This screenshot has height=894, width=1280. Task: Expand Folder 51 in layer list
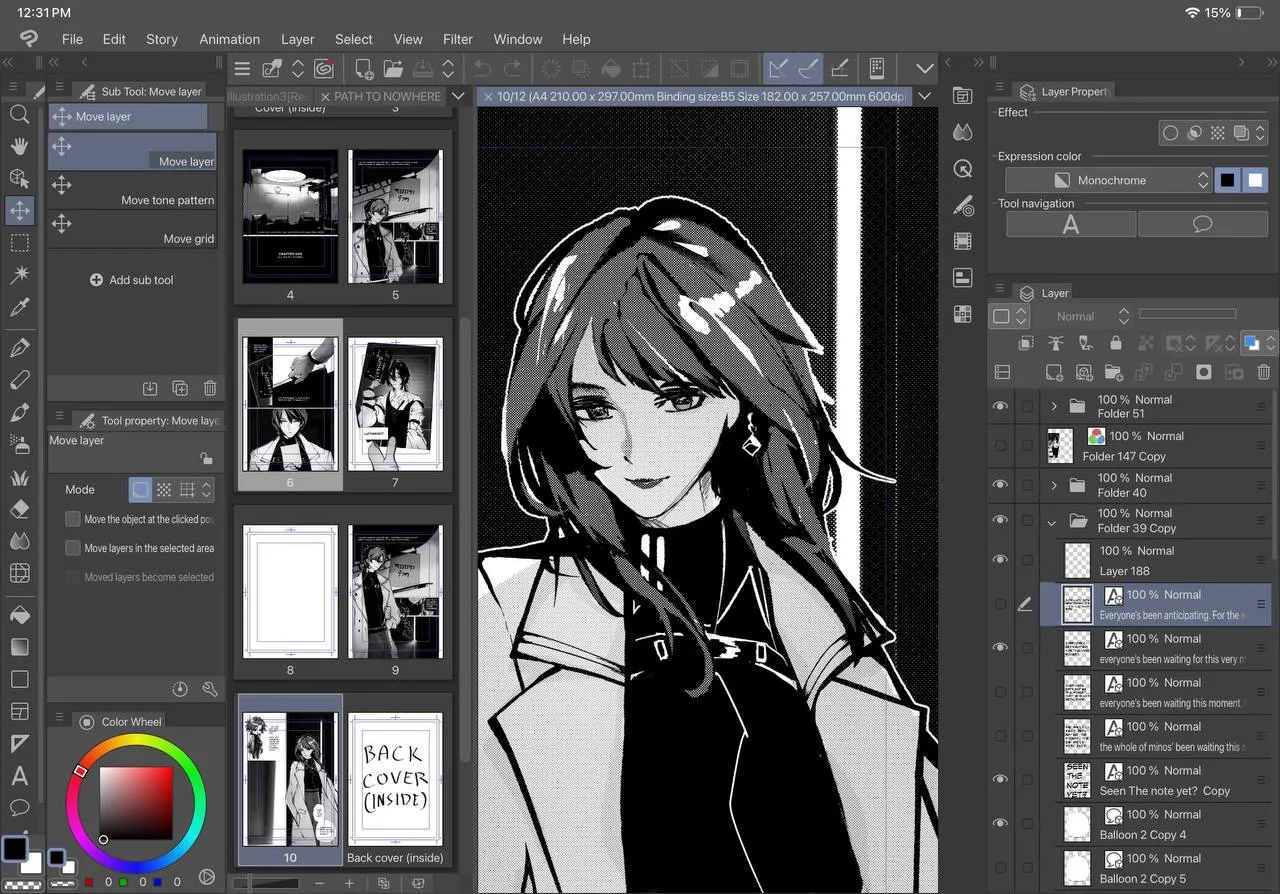1053,406
